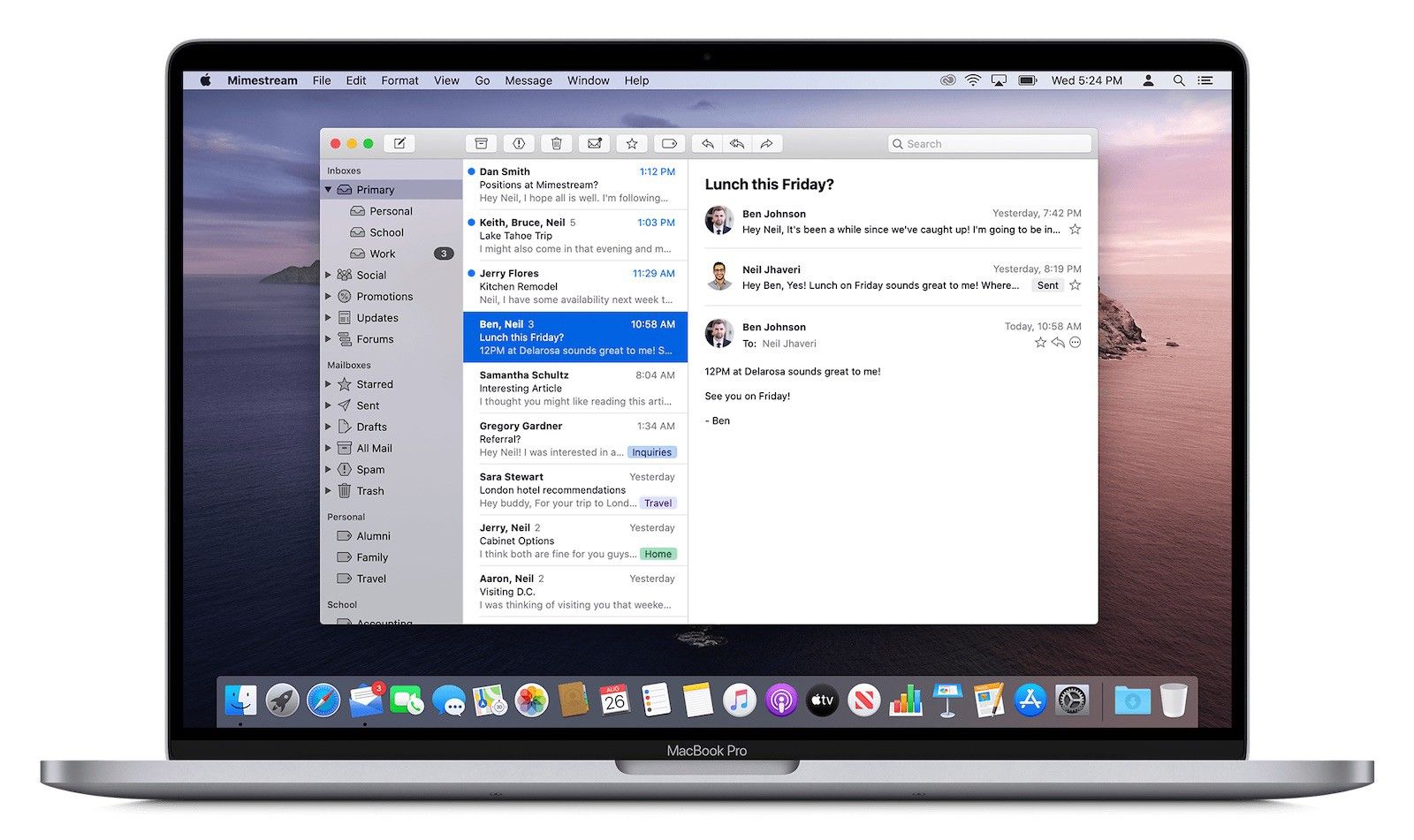The image size is (1414, 840).
Task: Open the Lake Tahoe Trip conversation
Action: [575, 236]
